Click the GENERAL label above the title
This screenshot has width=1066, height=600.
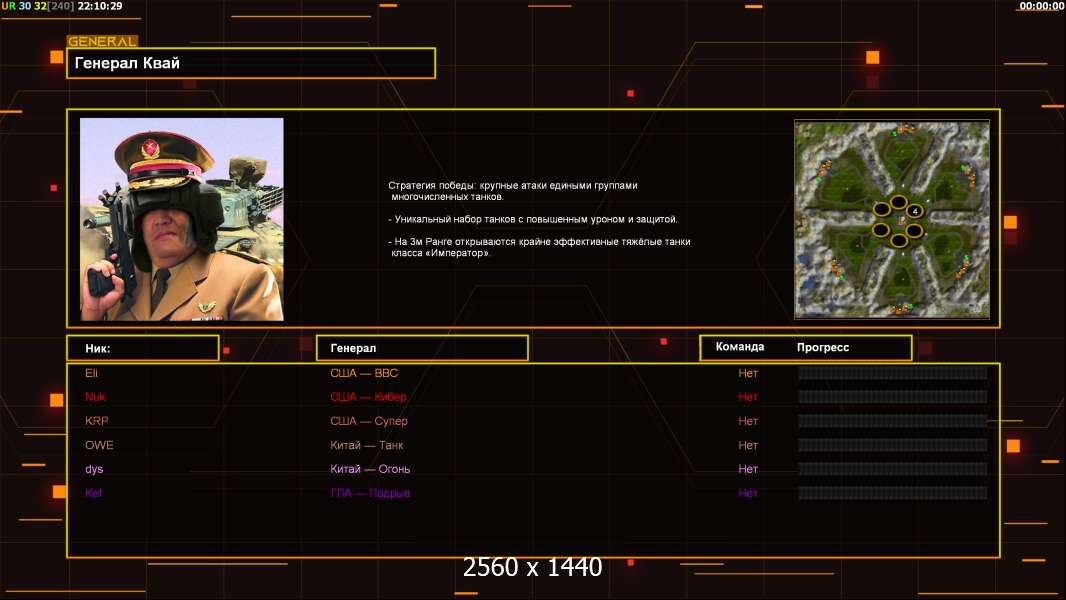[x=102, y=42]
